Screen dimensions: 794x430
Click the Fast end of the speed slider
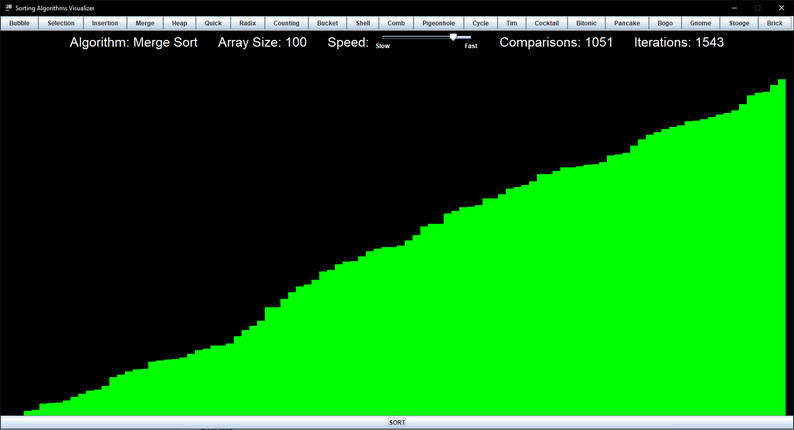471,46
